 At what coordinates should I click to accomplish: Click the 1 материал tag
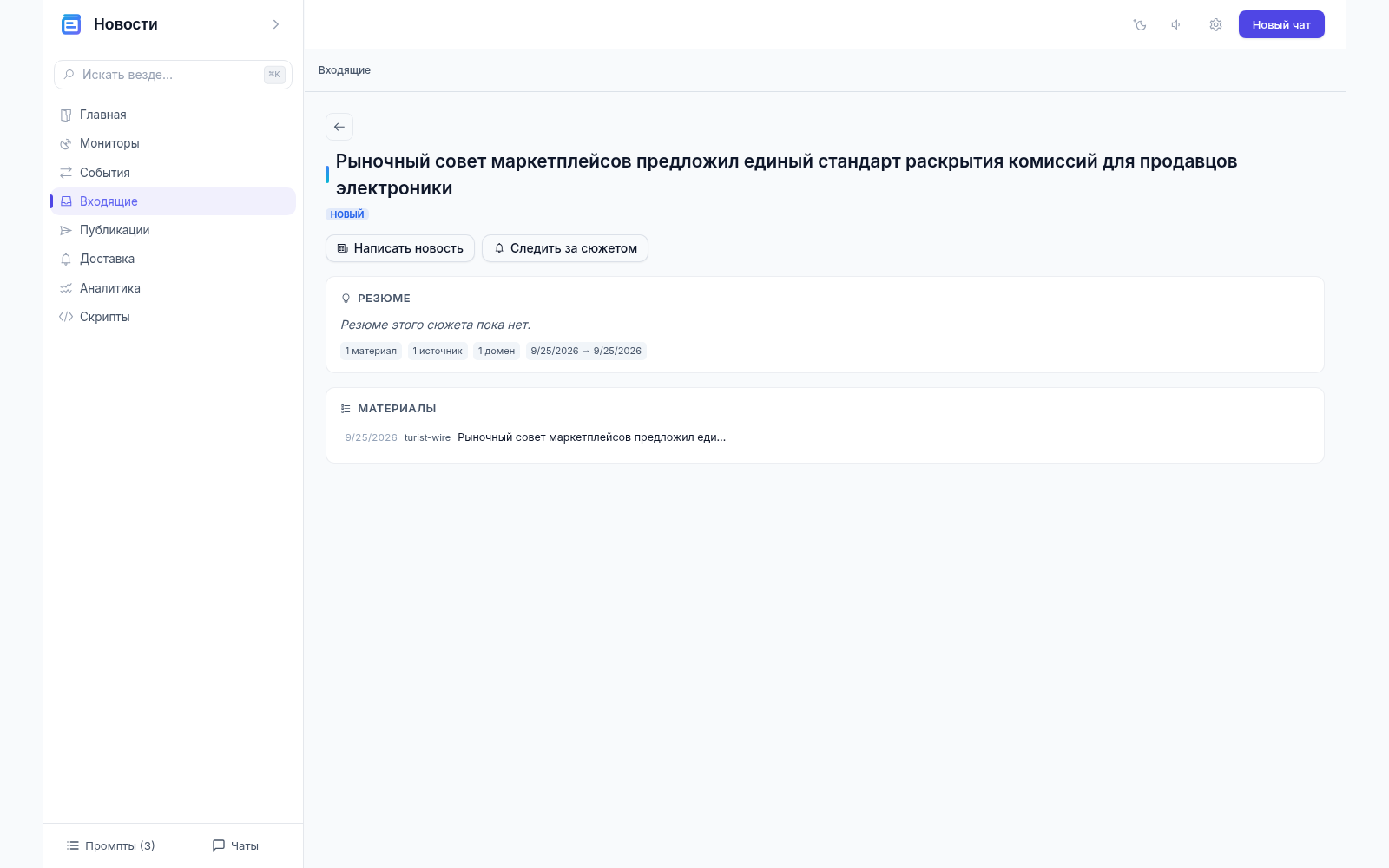(372, 351)
